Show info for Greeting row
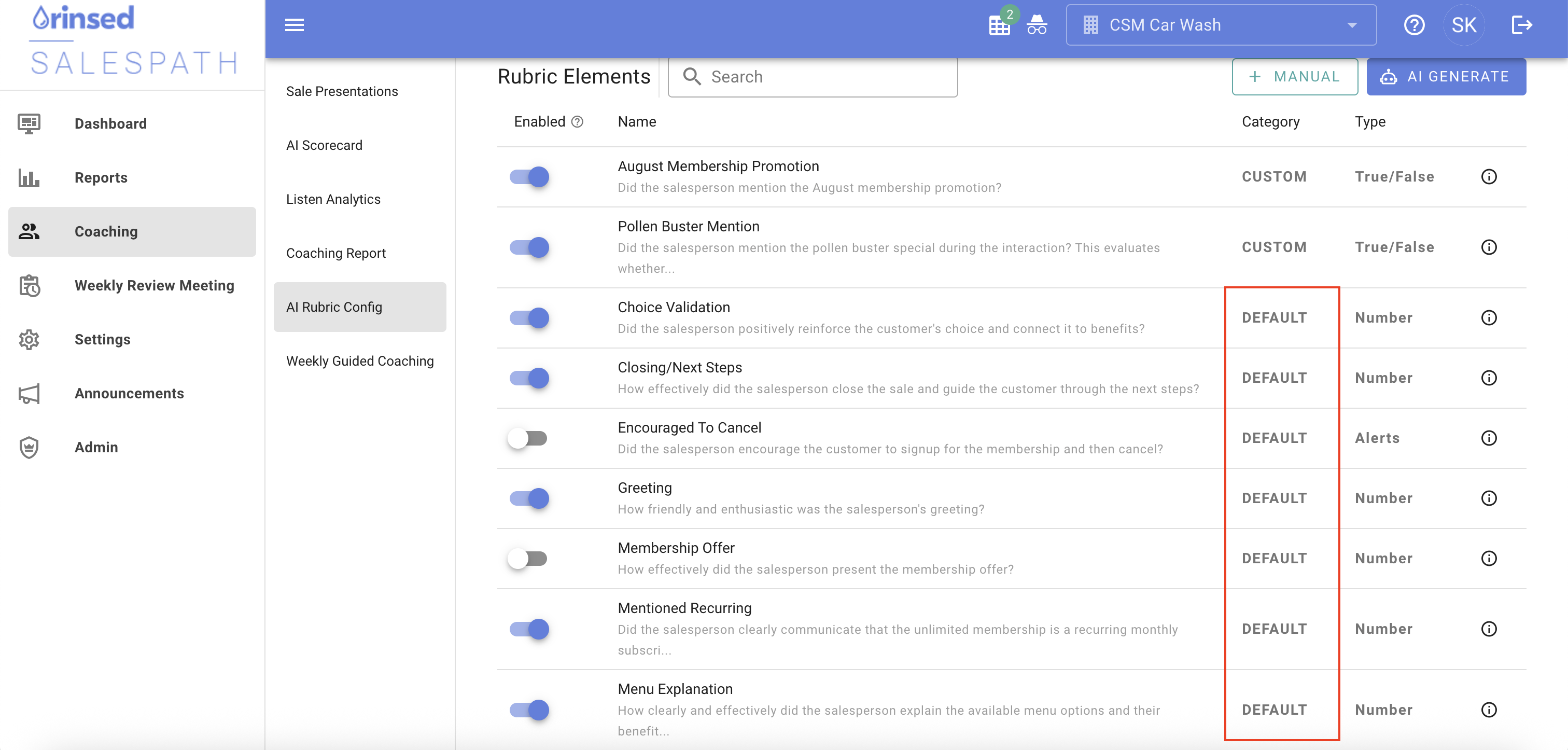The height and width of the screenshot is (750, 1568). (1489, 498)
